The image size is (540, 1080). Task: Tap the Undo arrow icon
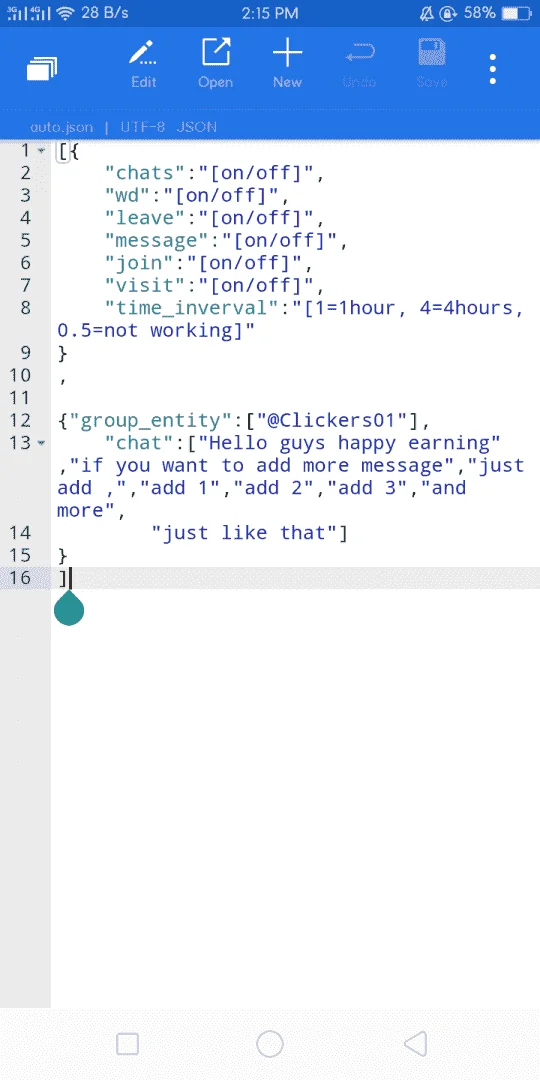pos(359,65)
